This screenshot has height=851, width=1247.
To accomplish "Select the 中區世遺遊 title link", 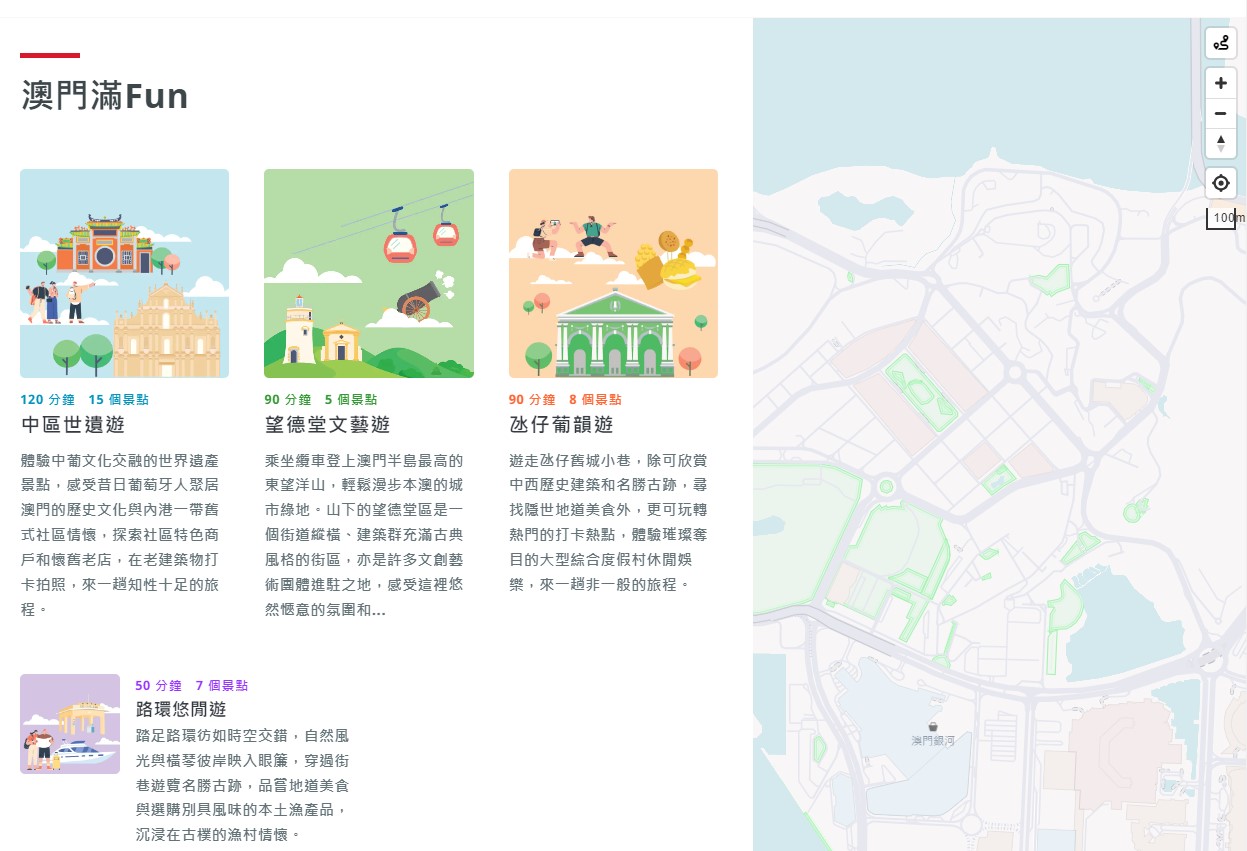I will pos(73,424).
